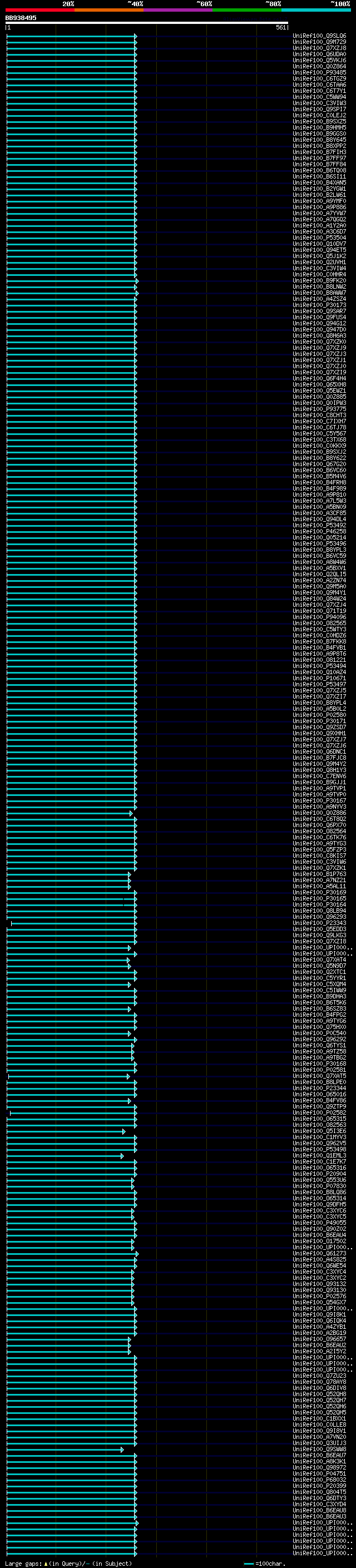Screen dimensions: 356x1568
Task: Click UniRef100_B9FK20 entry
Action: coord(319,280)
